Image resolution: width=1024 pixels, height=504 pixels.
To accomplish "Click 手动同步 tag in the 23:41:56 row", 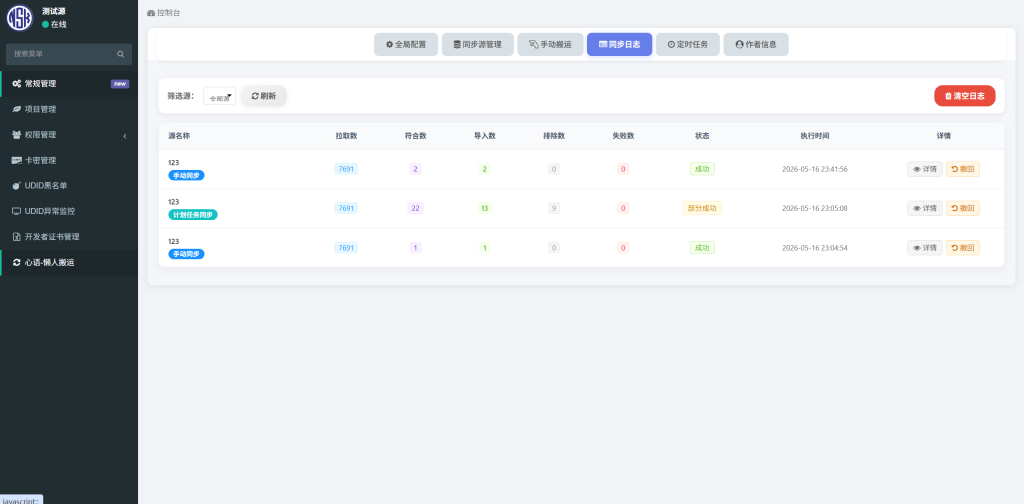I will (186, 175).
